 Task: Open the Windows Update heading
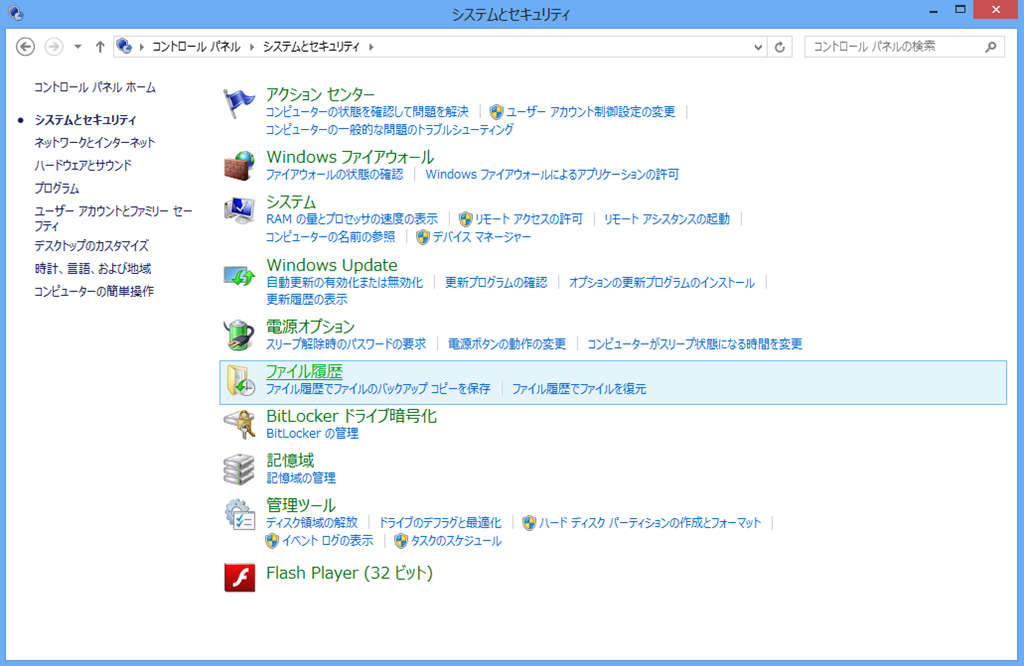[332, 265]
